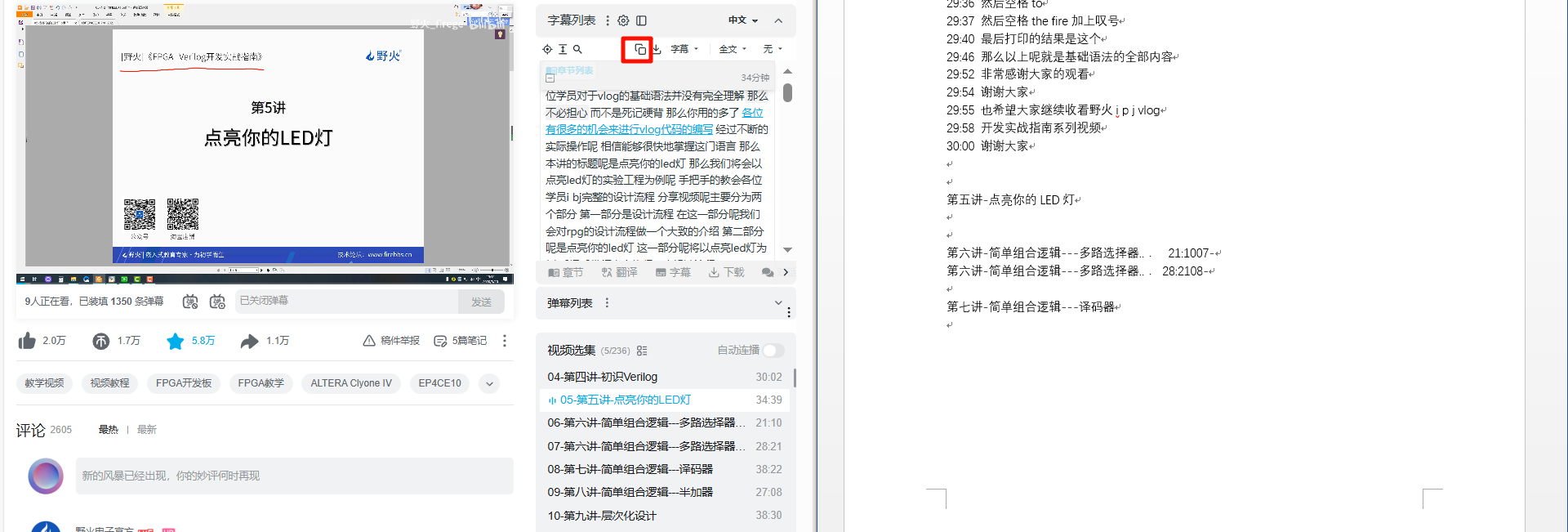Click vertical dots at danmaku panel edge
The height and width of the screenshot is (532, 1568).
point(789,312)
